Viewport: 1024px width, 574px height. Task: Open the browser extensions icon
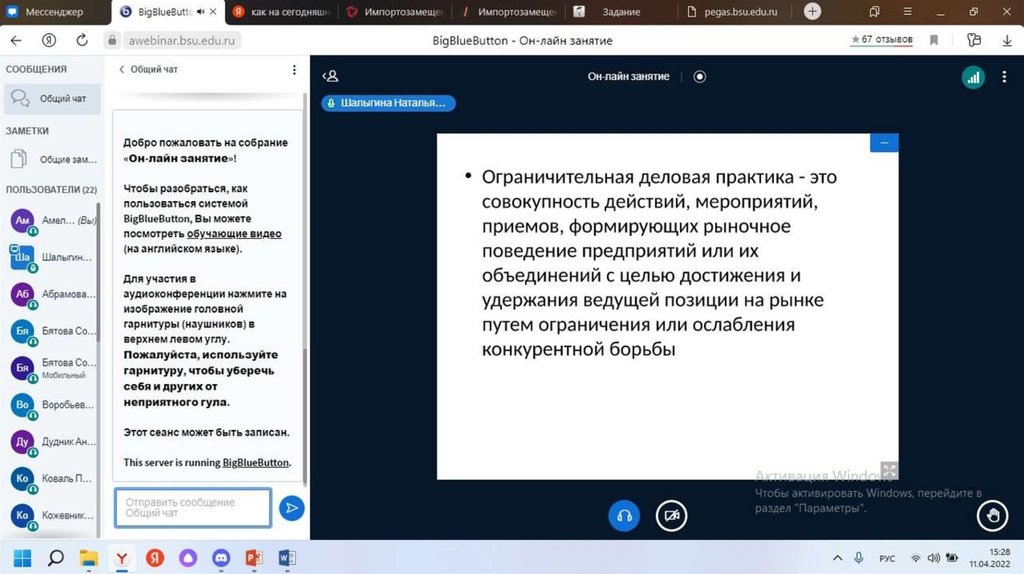tap(974, 40)
